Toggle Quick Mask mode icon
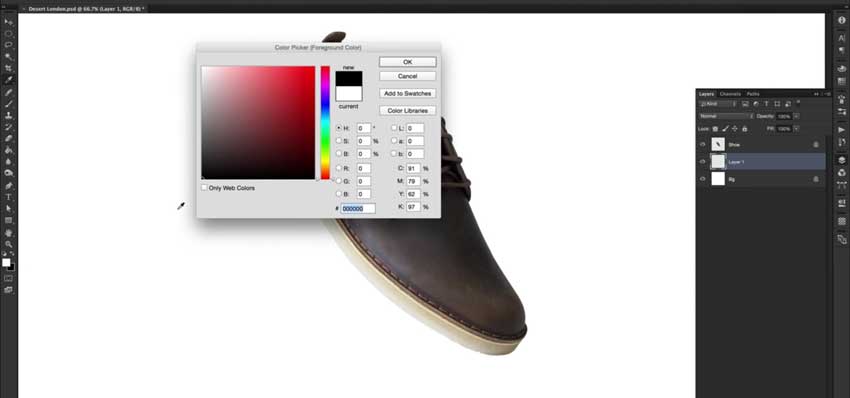The image size is (850, 398). (x=8, y=278)
